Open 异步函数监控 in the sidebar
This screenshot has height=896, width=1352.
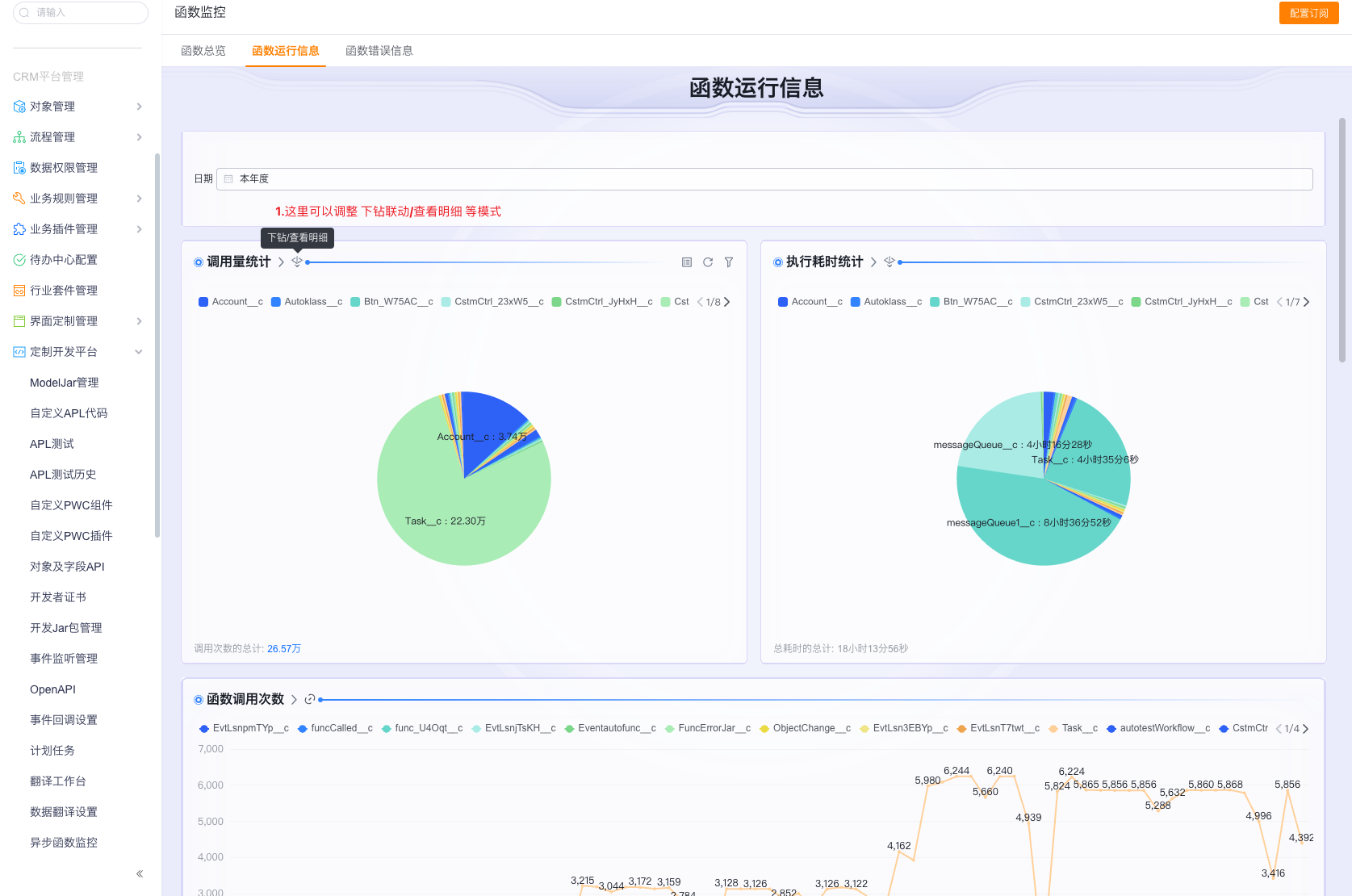[x=64, y=843]
